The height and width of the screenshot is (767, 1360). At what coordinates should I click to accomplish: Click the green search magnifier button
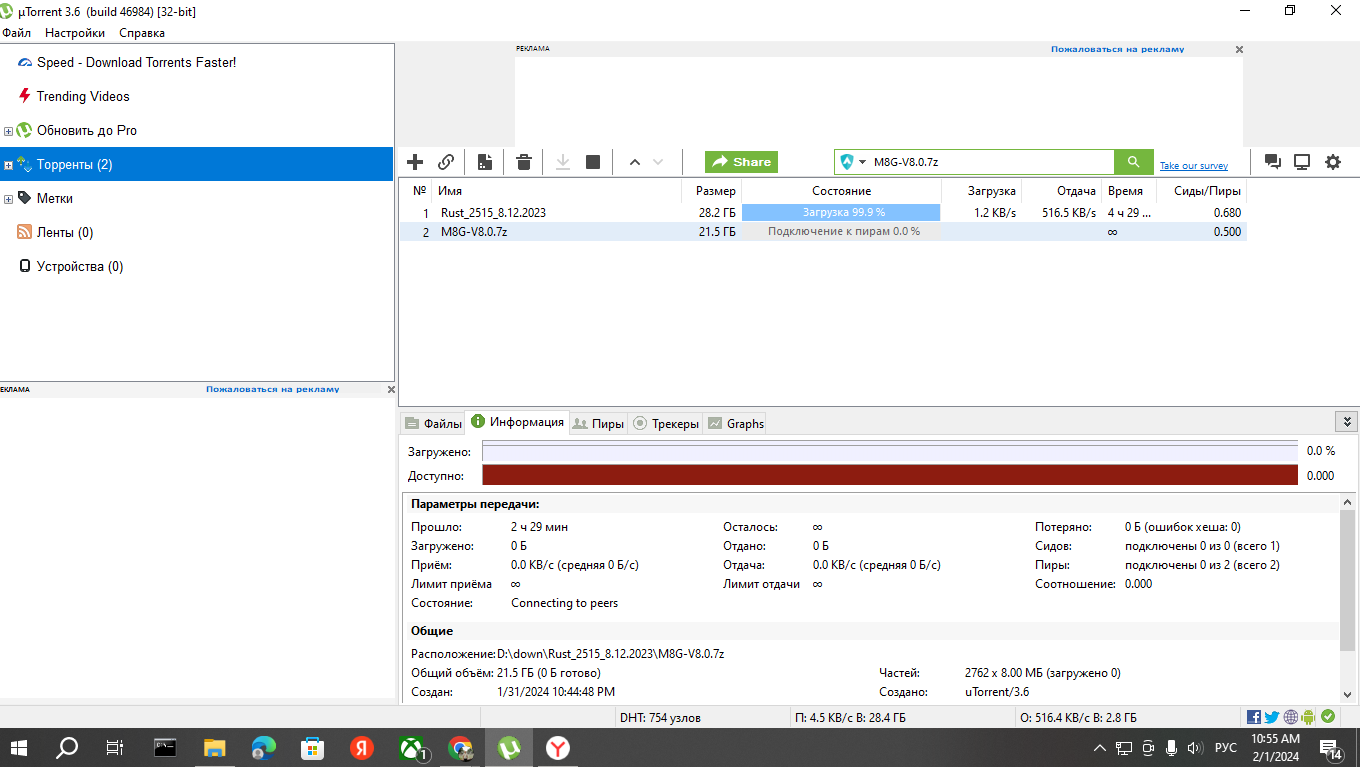(1133, 162)
